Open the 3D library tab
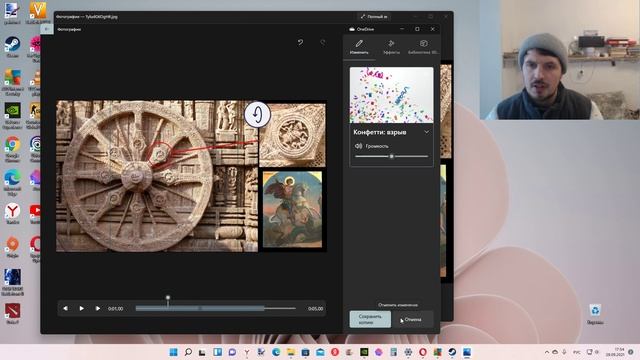The height and width of the screenshot is (360, 640). [423, 47]
